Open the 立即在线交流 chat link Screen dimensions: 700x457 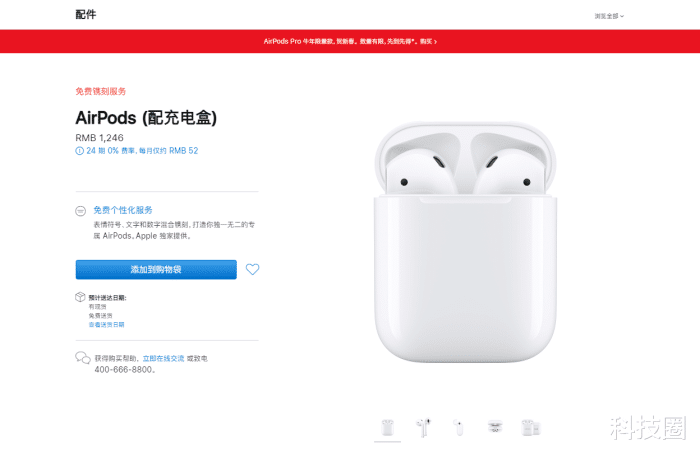pos(163,358)
